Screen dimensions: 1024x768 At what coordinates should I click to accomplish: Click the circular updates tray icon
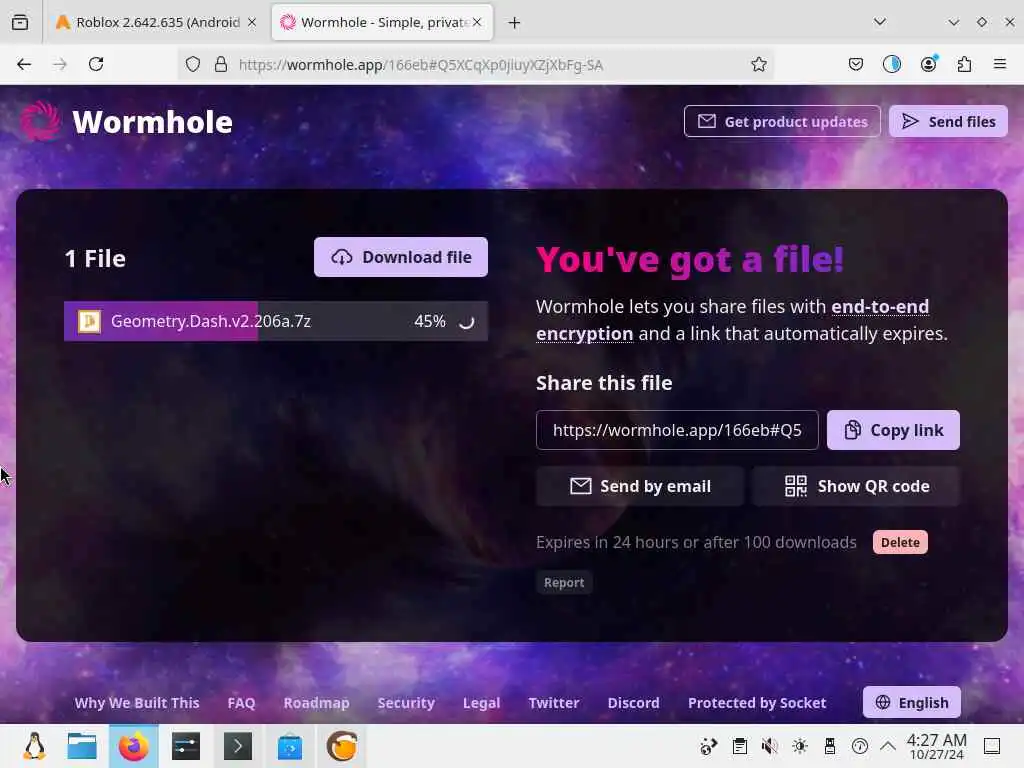pyautogui.click(x=859, y=746)
